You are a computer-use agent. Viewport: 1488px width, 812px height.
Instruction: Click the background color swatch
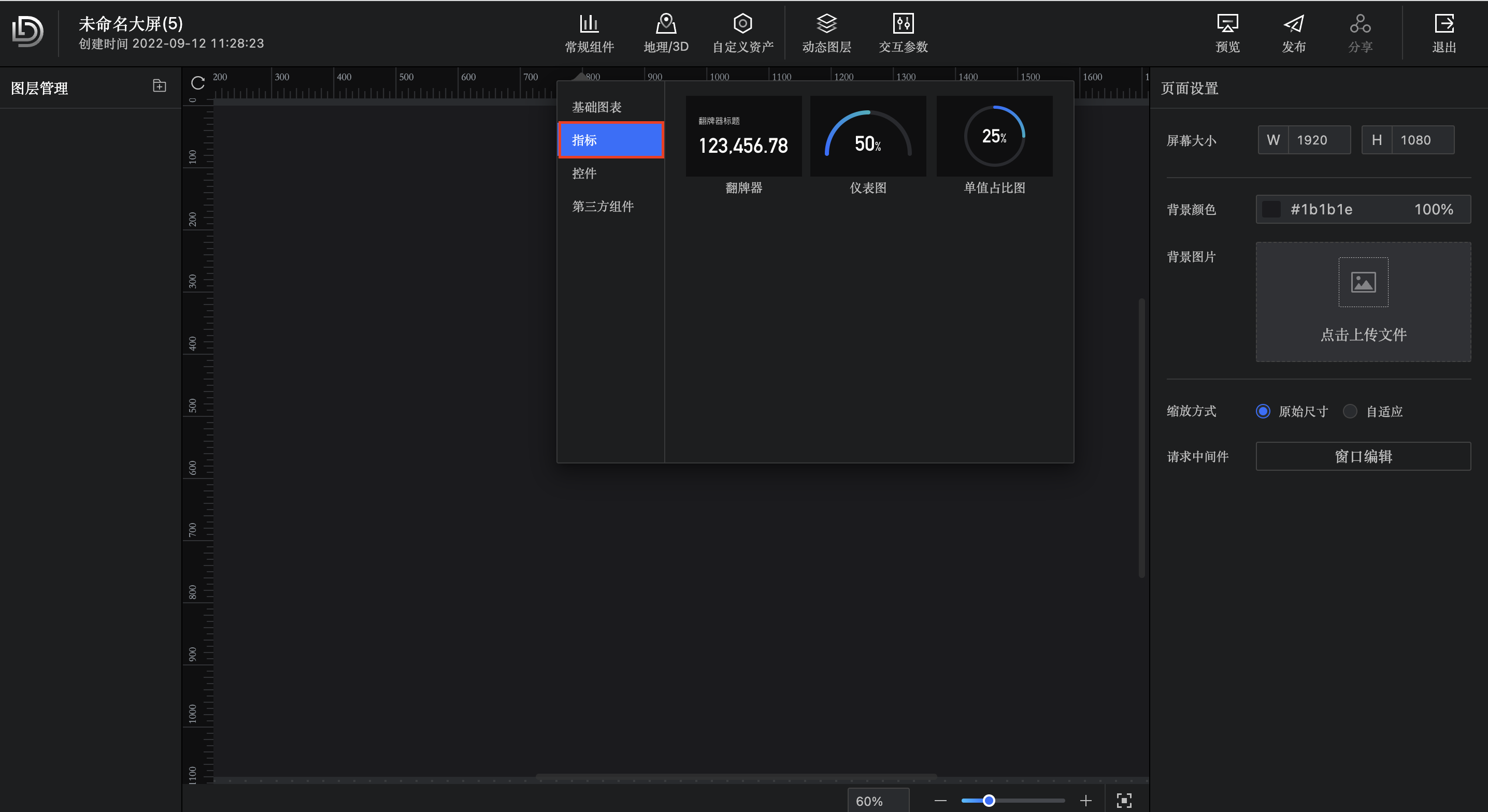point(1271,209)
